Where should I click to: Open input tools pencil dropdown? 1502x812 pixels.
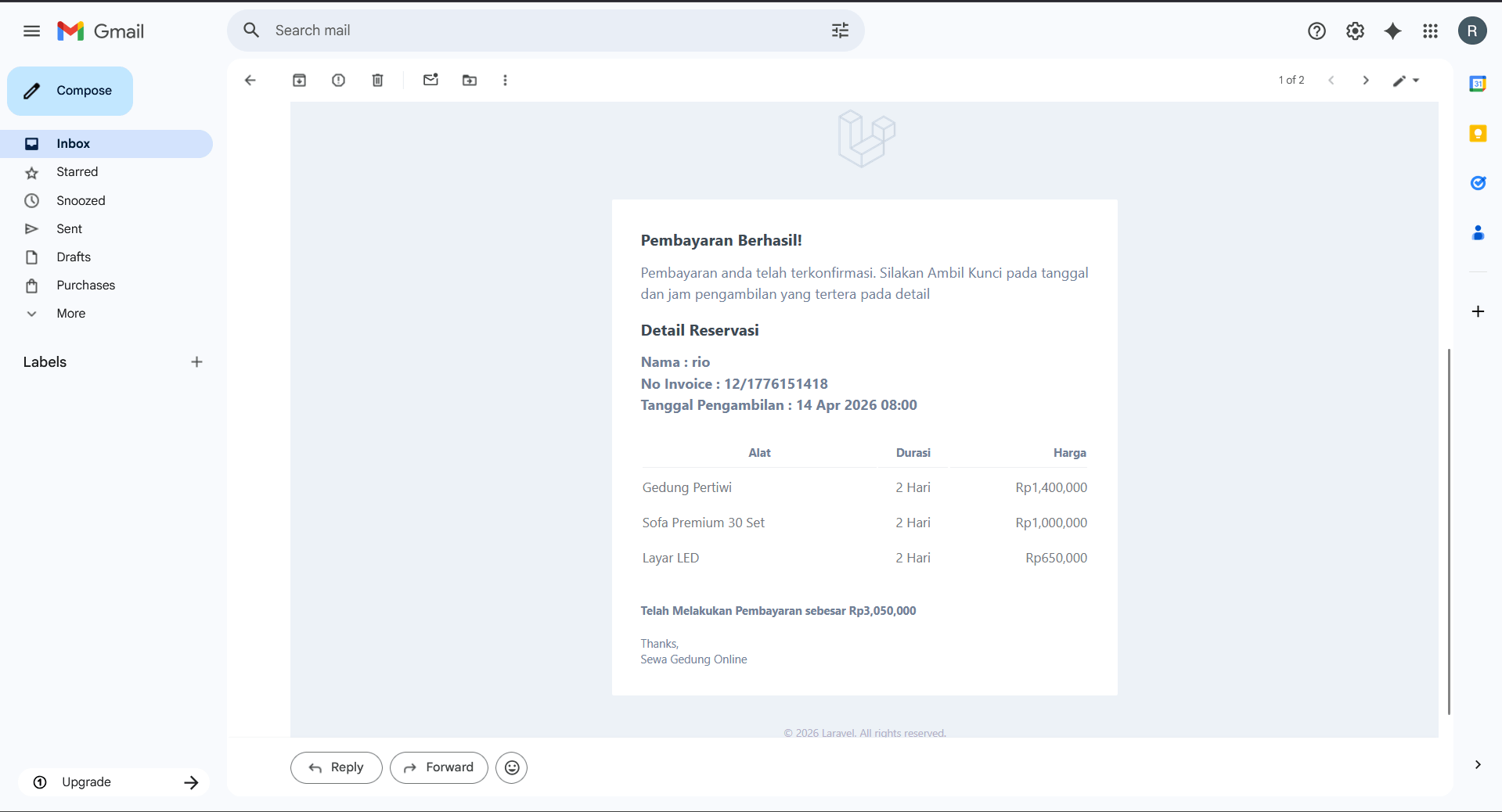point(1407,81)
